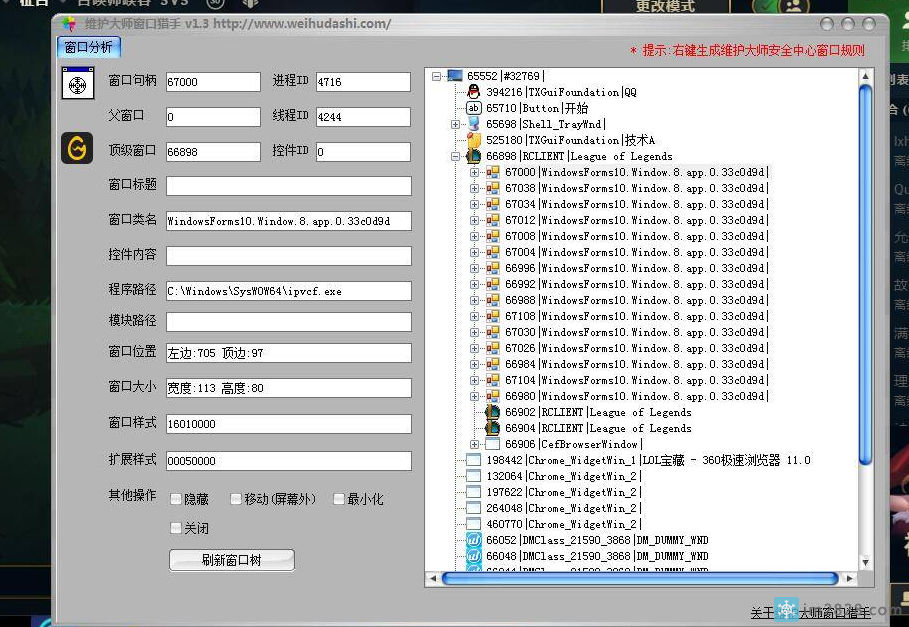Click the icon of 66902 RCLIENT entry

492,412
